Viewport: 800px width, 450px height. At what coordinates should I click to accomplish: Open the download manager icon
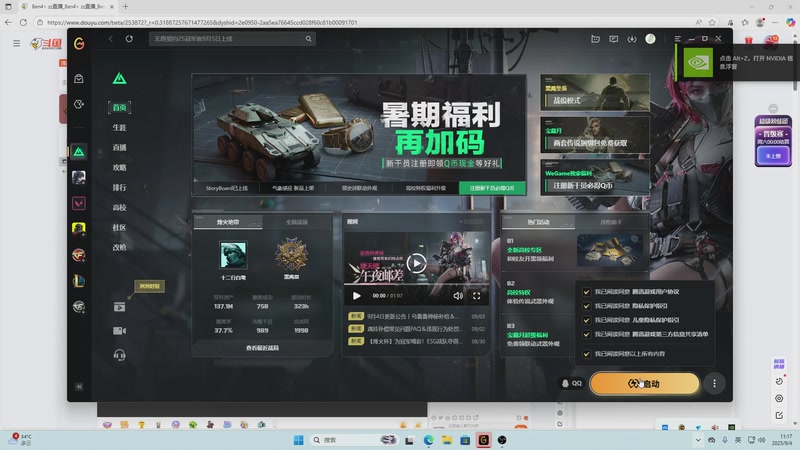[x=632, y=39]
